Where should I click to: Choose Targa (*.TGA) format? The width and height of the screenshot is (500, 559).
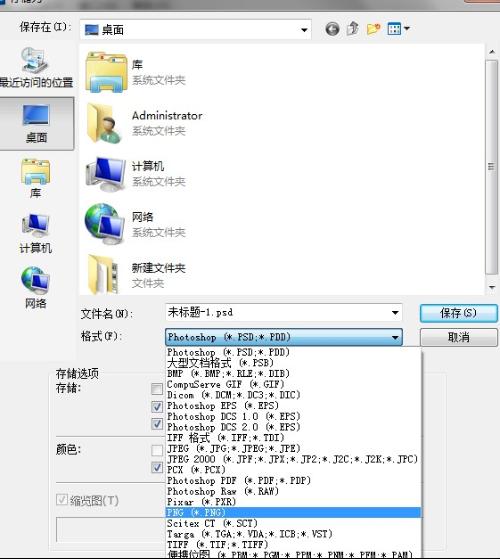[x=293, y=534]
